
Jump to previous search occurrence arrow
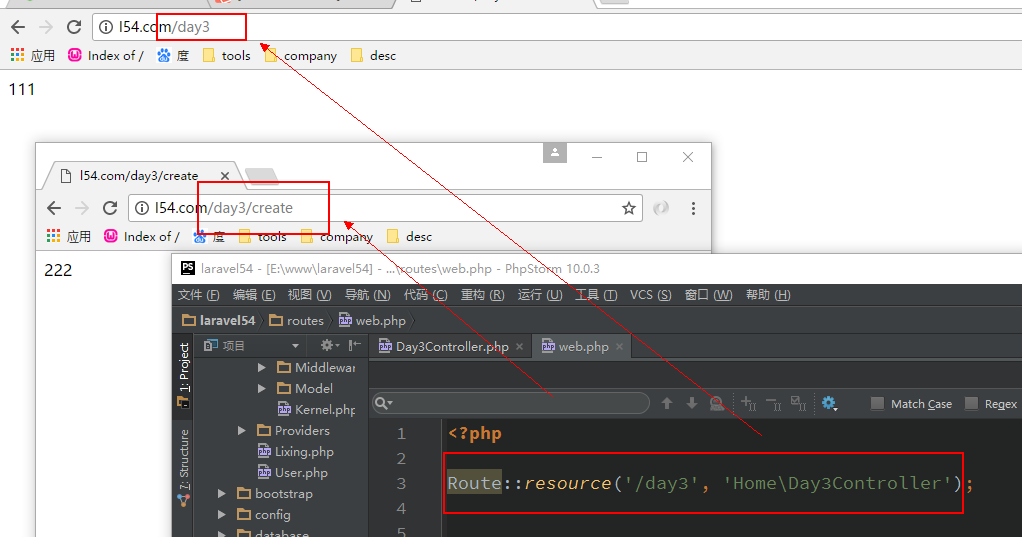tap(667, 403)
